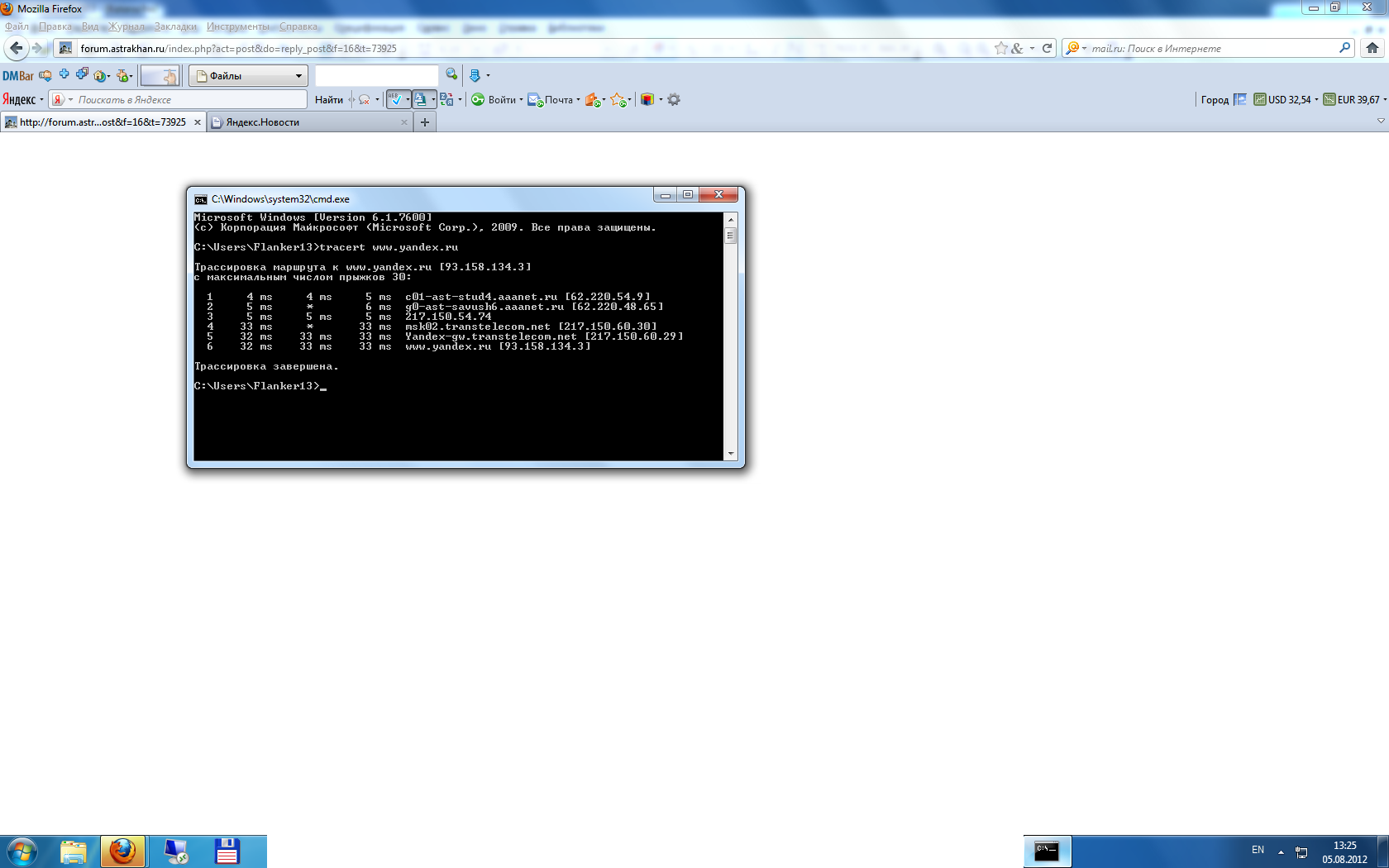This screenshot has height=868, width=1389.
Task: Open the Firefox home page button
Action: pyautogui.click(x=1372, y=48)
